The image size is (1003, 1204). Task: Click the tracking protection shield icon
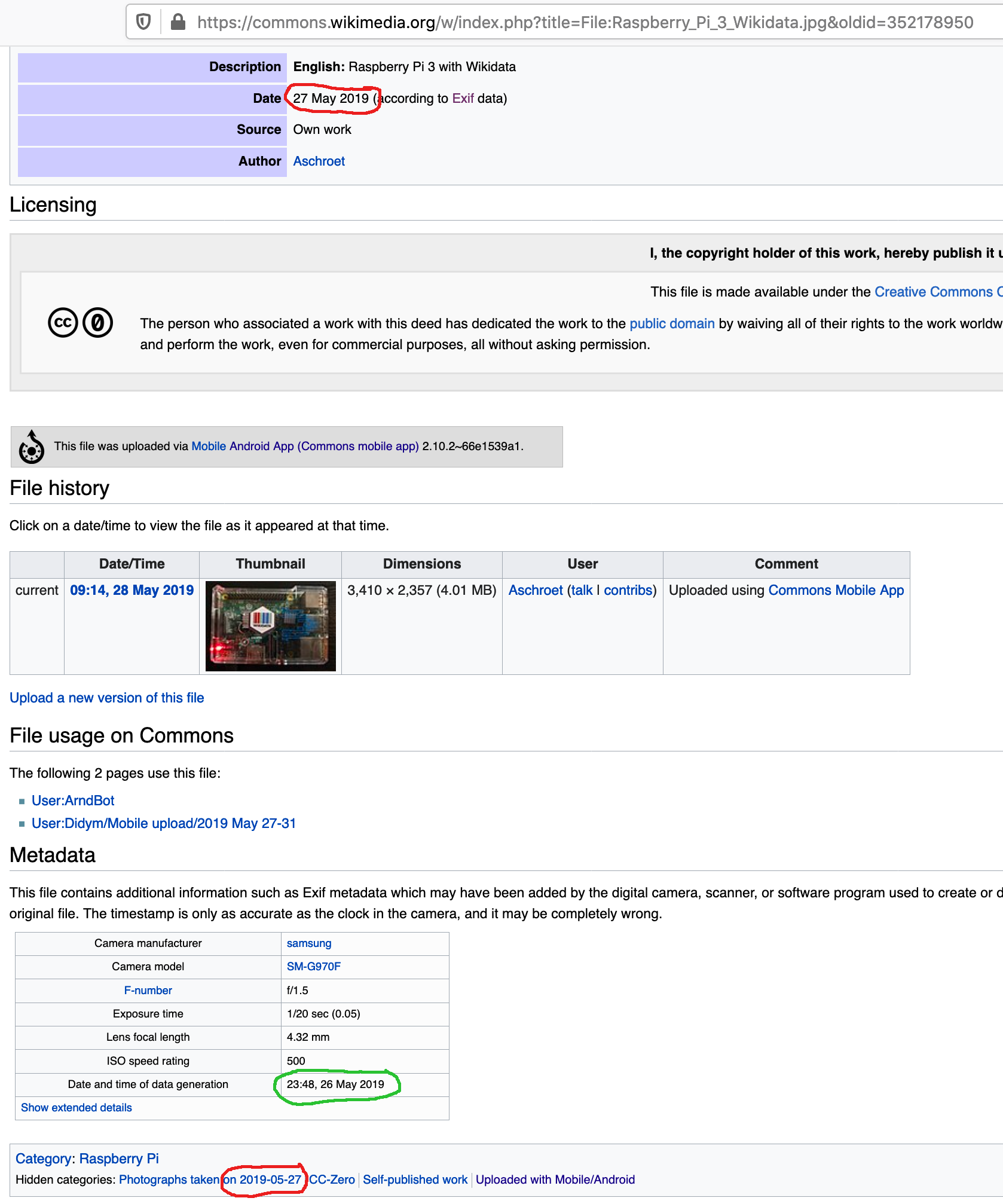click(x=143, y=22)
